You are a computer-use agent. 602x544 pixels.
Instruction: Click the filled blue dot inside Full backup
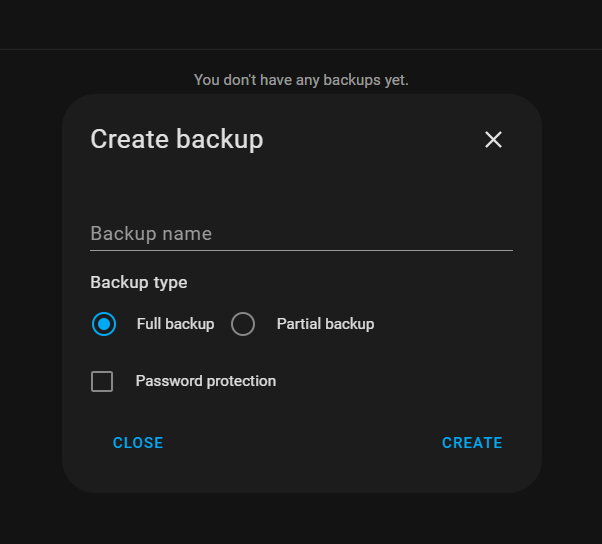coord(104,324)
